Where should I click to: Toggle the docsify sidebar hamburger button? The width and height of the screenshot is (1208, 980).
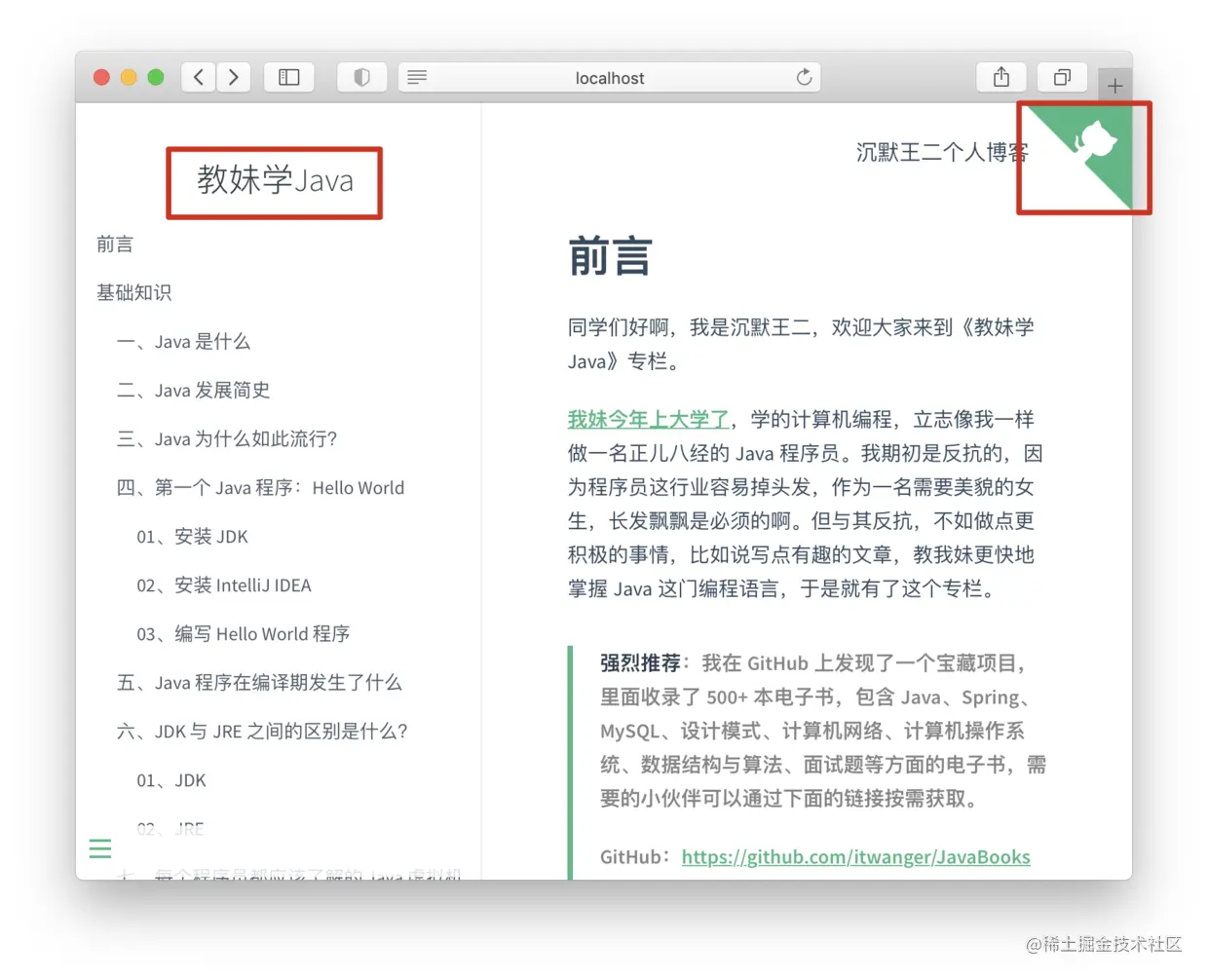point(100,848)
